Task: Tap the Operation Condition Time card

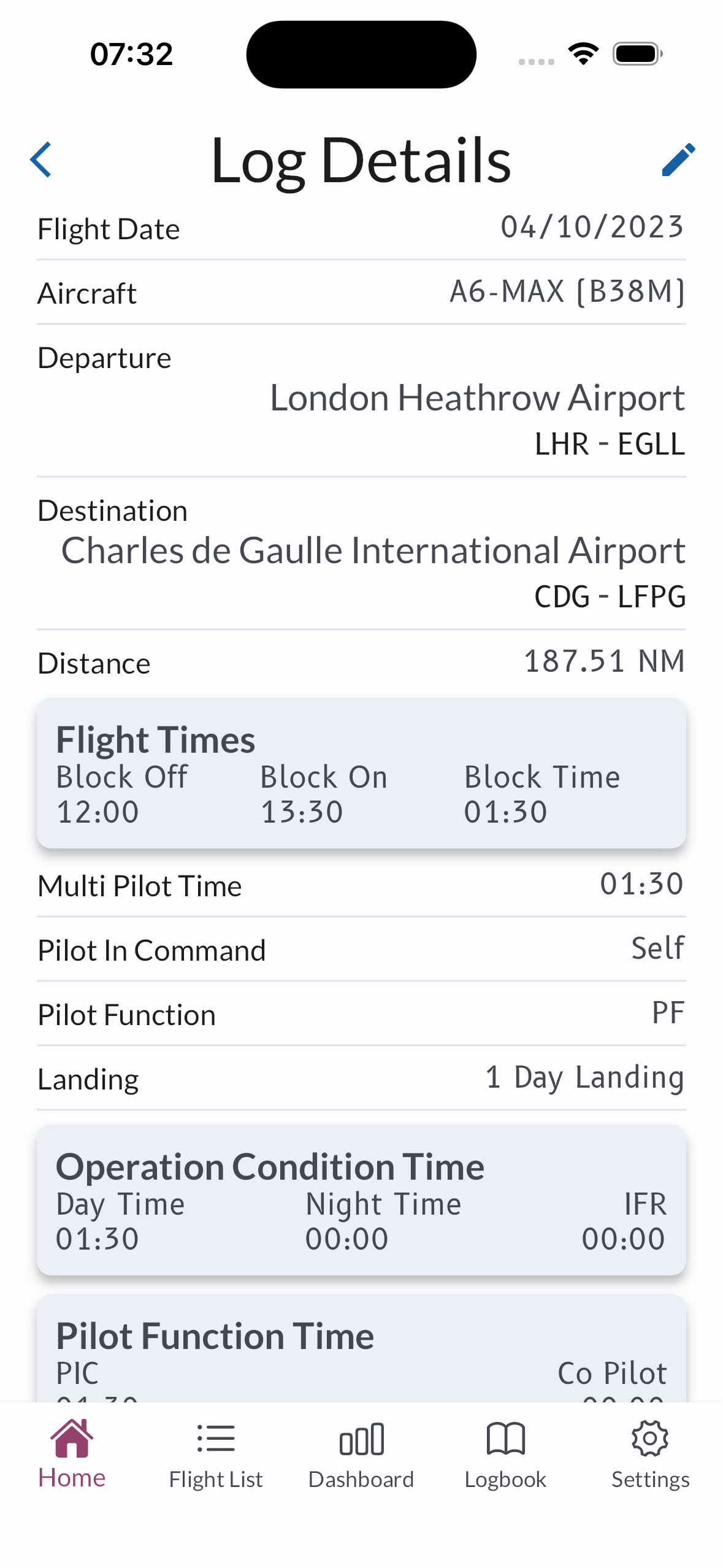Action: pos(361,1200)
